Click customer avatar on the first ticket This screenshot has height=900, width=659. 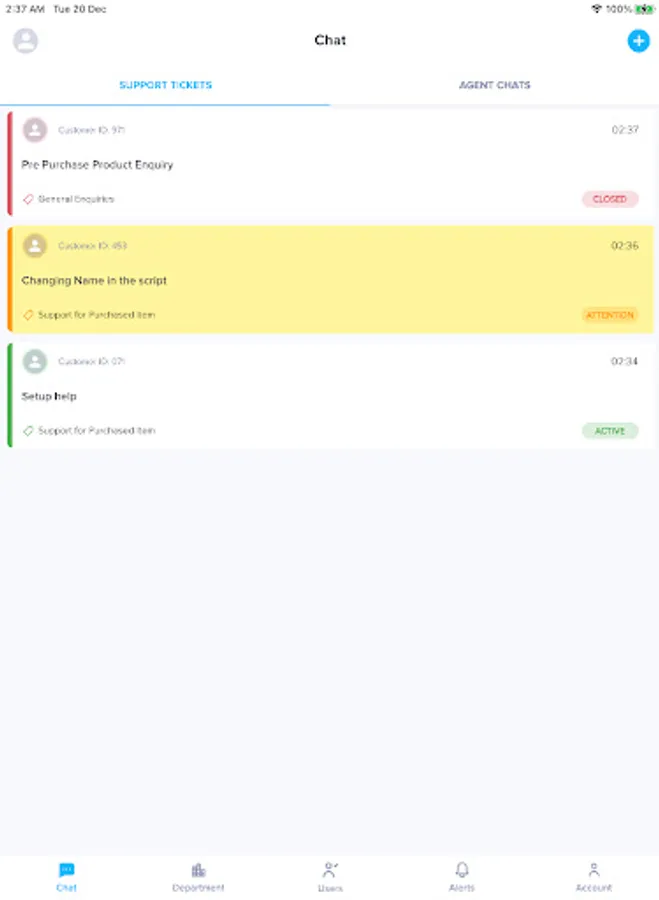tap(35, 130)
